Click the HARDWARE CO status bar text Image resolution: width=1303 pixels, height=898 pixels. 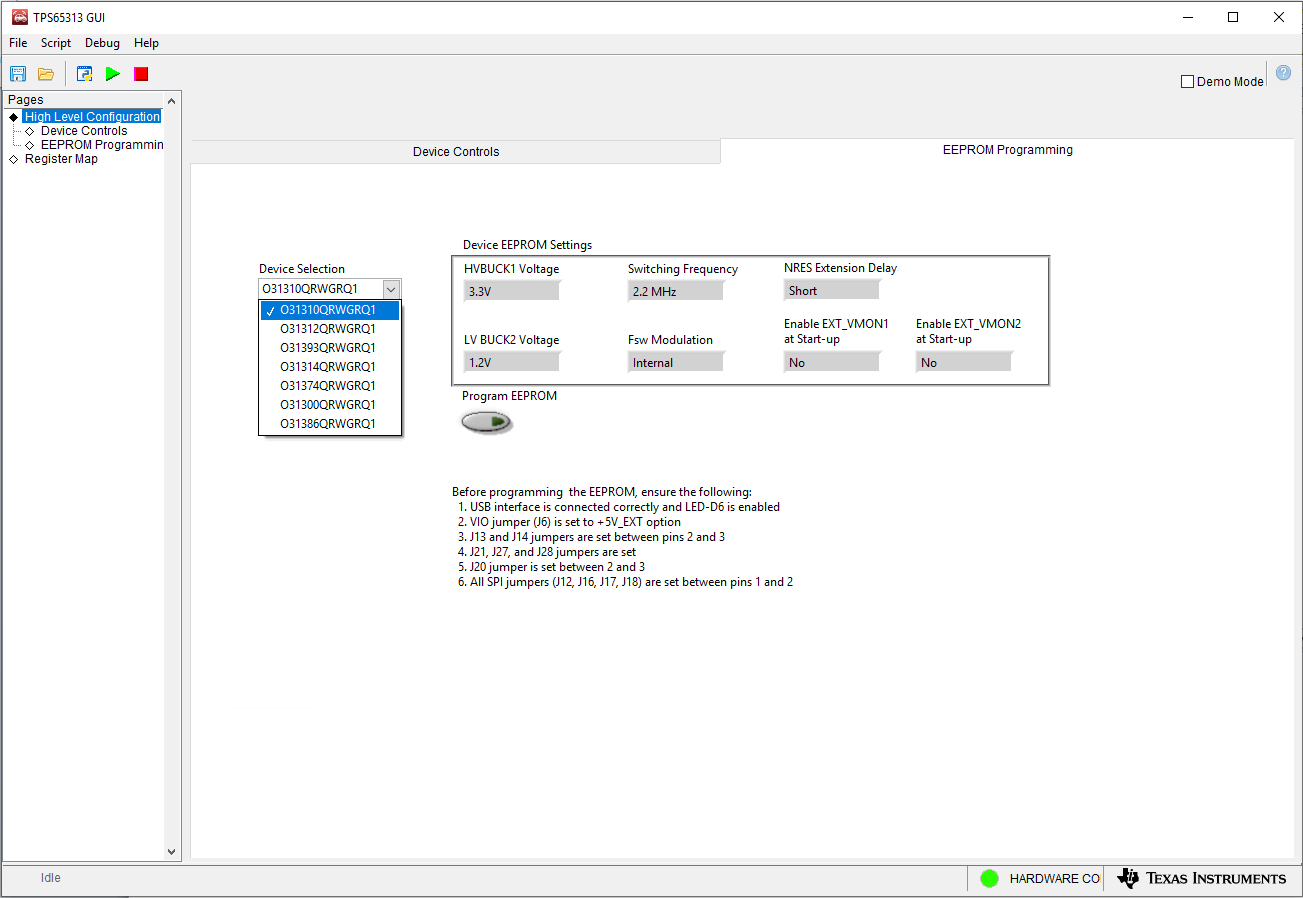[1054, 878]
